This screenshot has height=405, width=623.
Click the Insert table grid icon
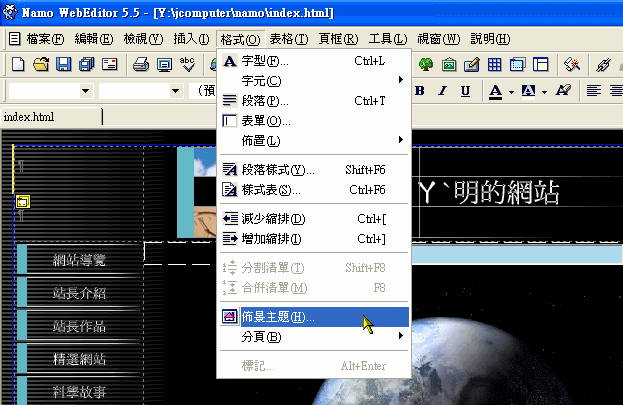494,64
